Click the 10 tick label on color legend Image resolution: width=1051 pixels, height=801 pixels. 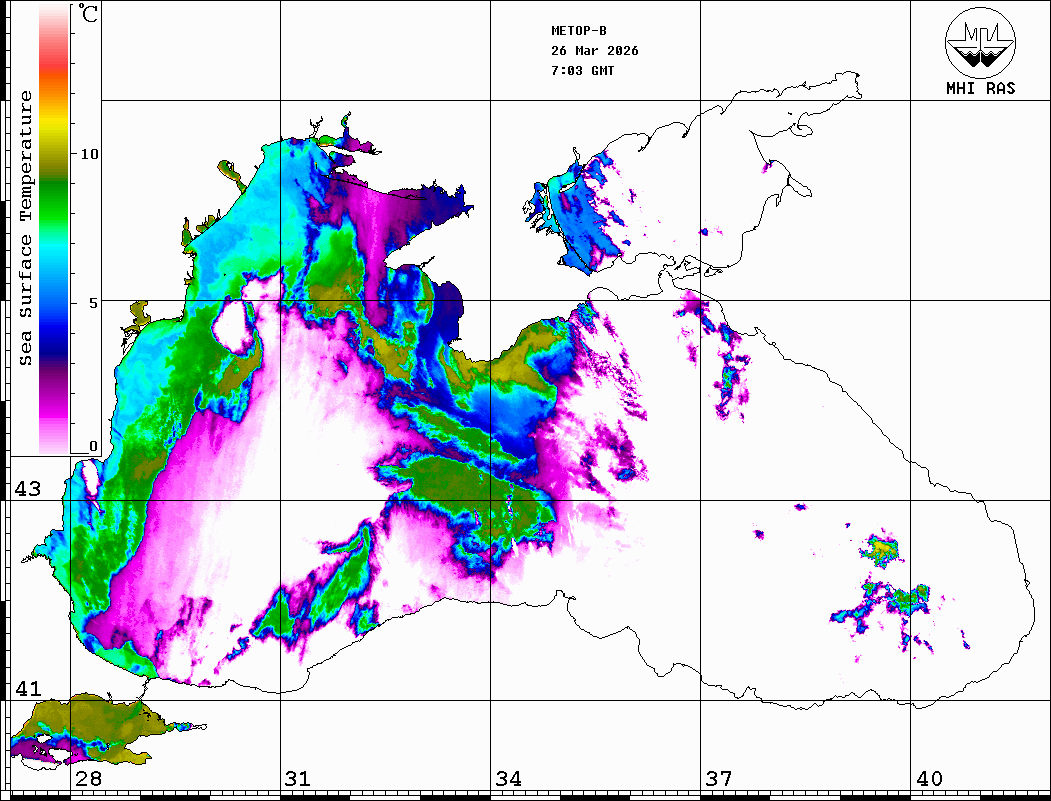[x=89, y=154]
